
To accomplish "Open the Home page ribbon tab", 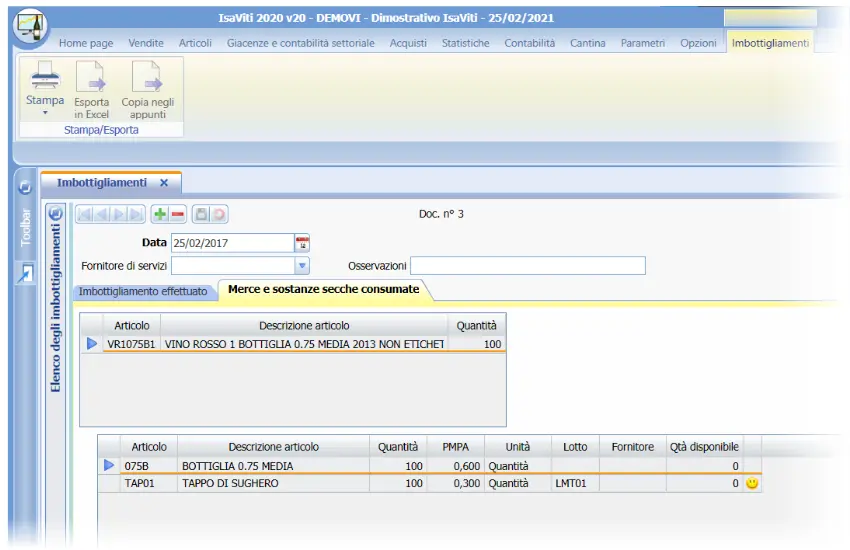I will (x=86, y=43).
